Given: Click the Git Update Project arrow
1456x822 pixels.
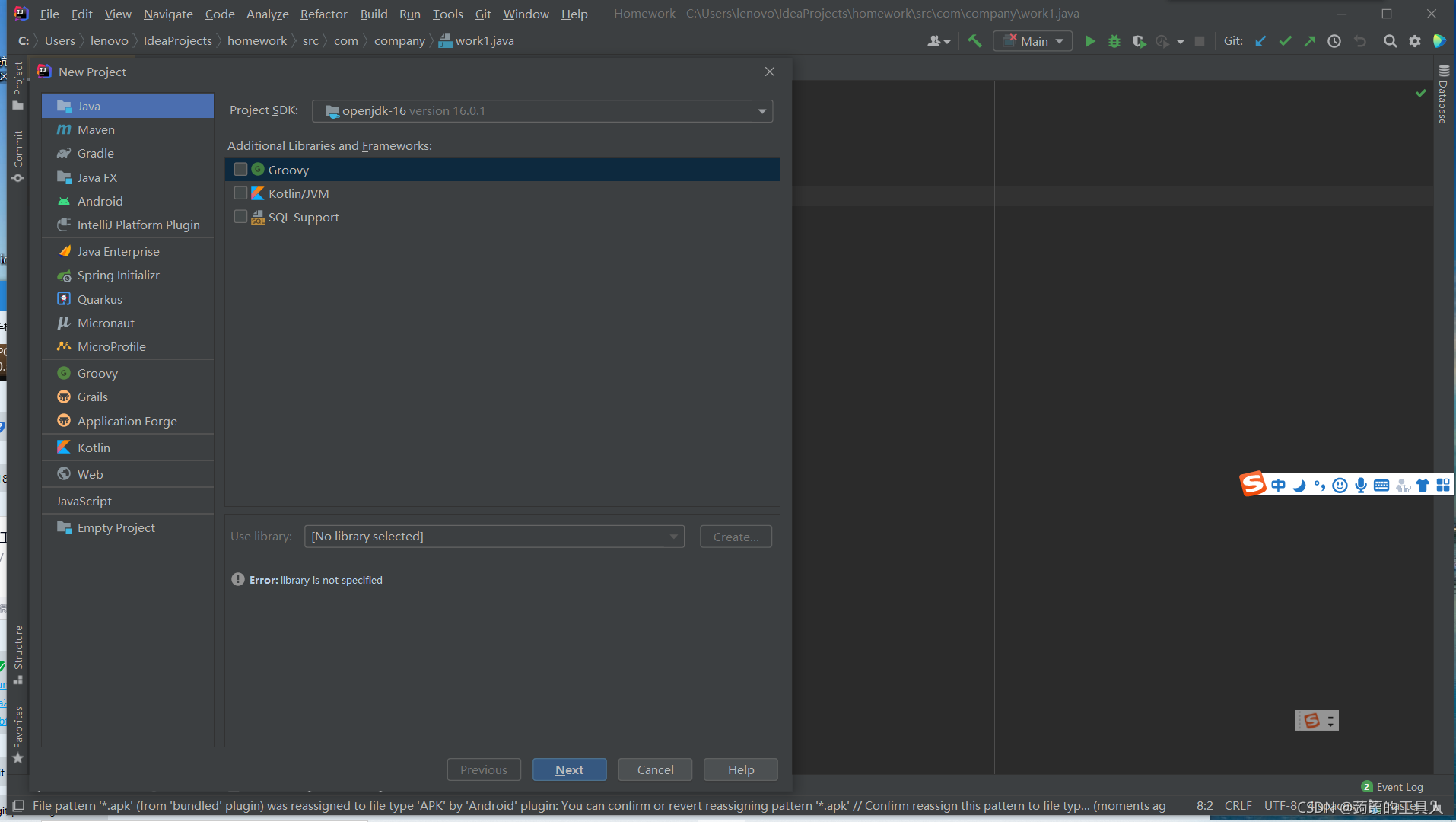Looking at the screenshot, I should 1260,41.
